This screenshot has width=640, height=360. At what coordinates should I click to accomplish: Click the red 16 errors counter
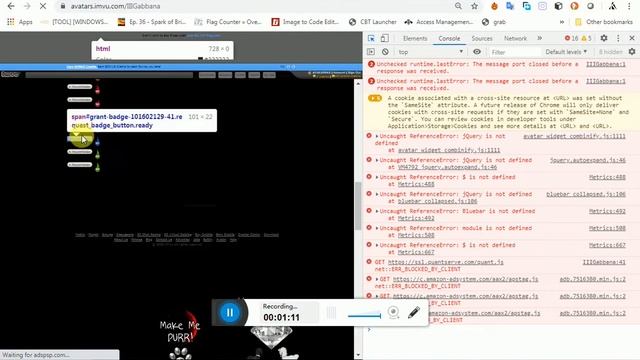[571, 38]
